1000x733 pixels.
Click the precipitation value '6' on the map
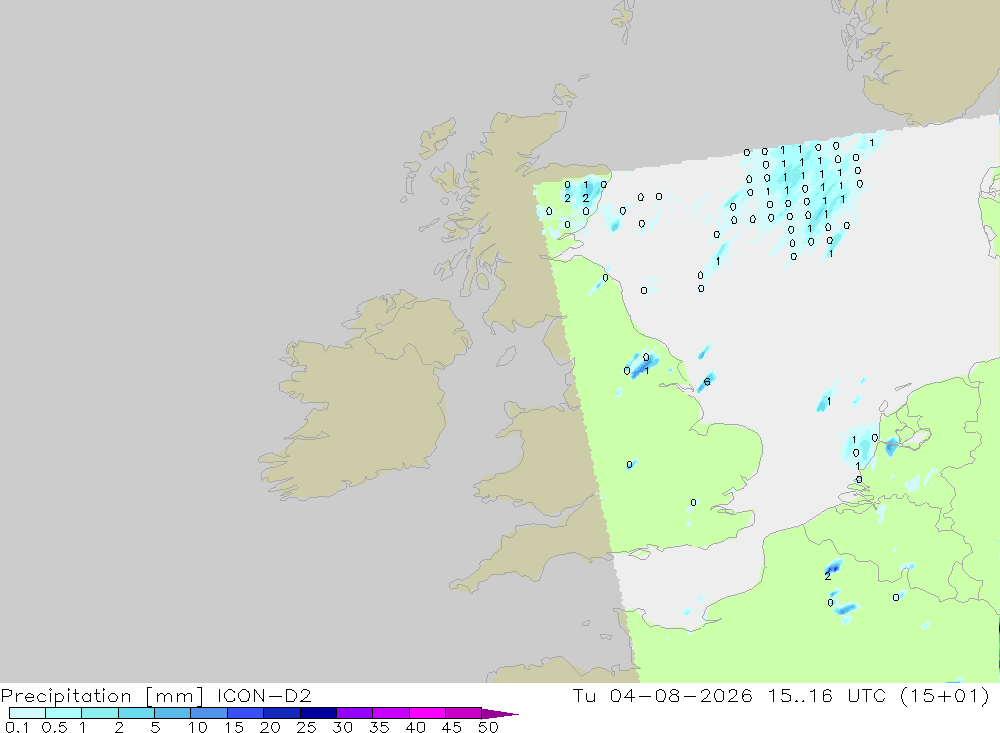click(x=707, y=382)
